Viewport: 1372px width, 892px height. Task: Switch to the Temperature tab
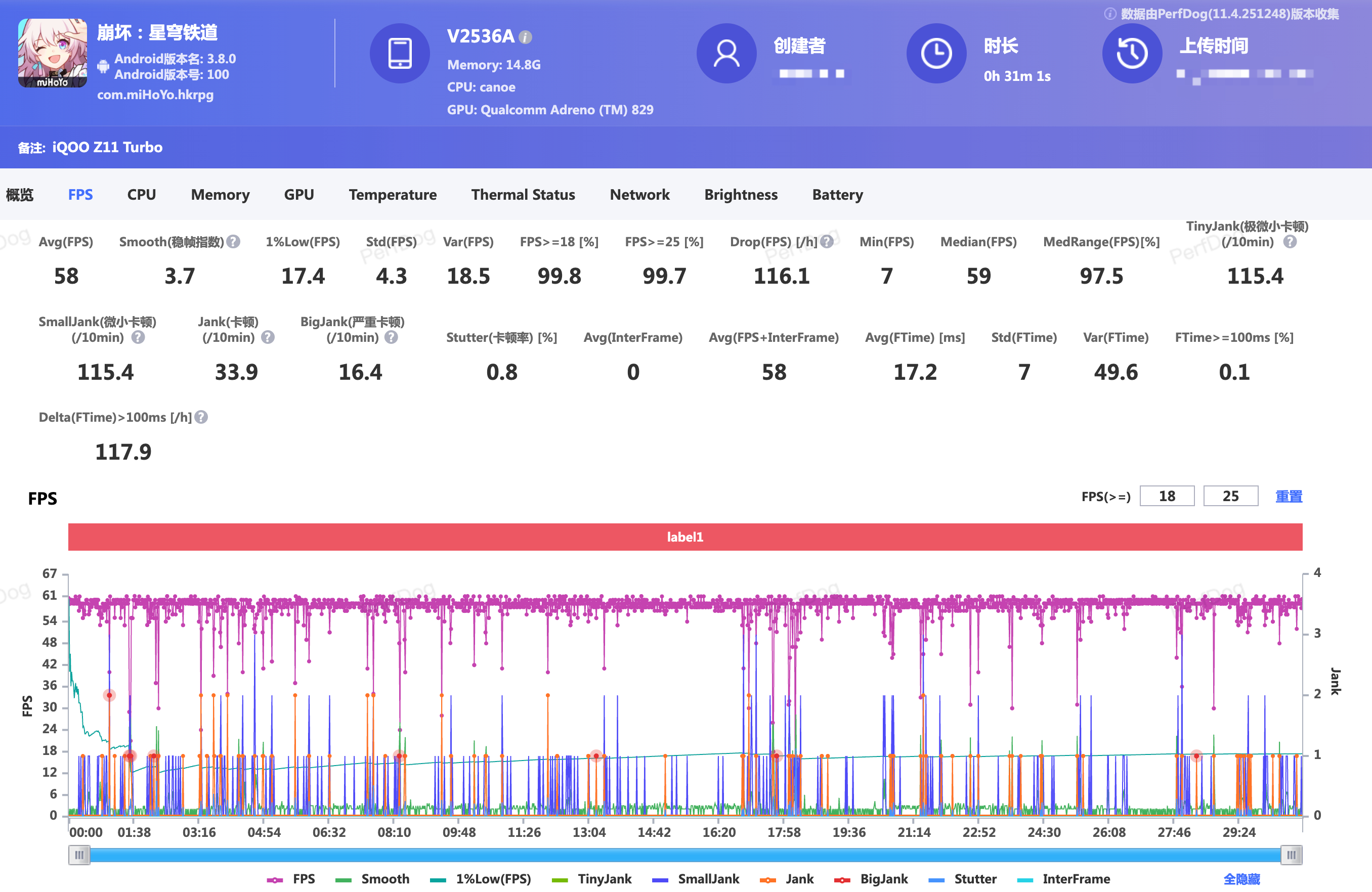(x=392, y=195)
